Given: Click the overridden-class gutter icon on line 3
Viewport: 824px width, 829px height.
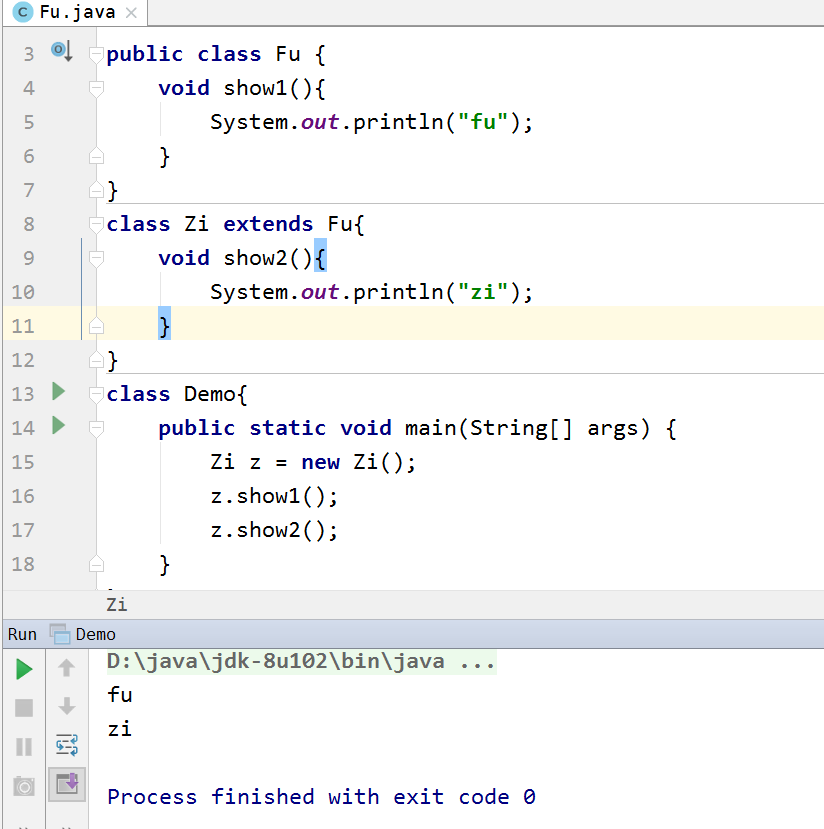Looking at the screenshot, I should tap(62, 51).
